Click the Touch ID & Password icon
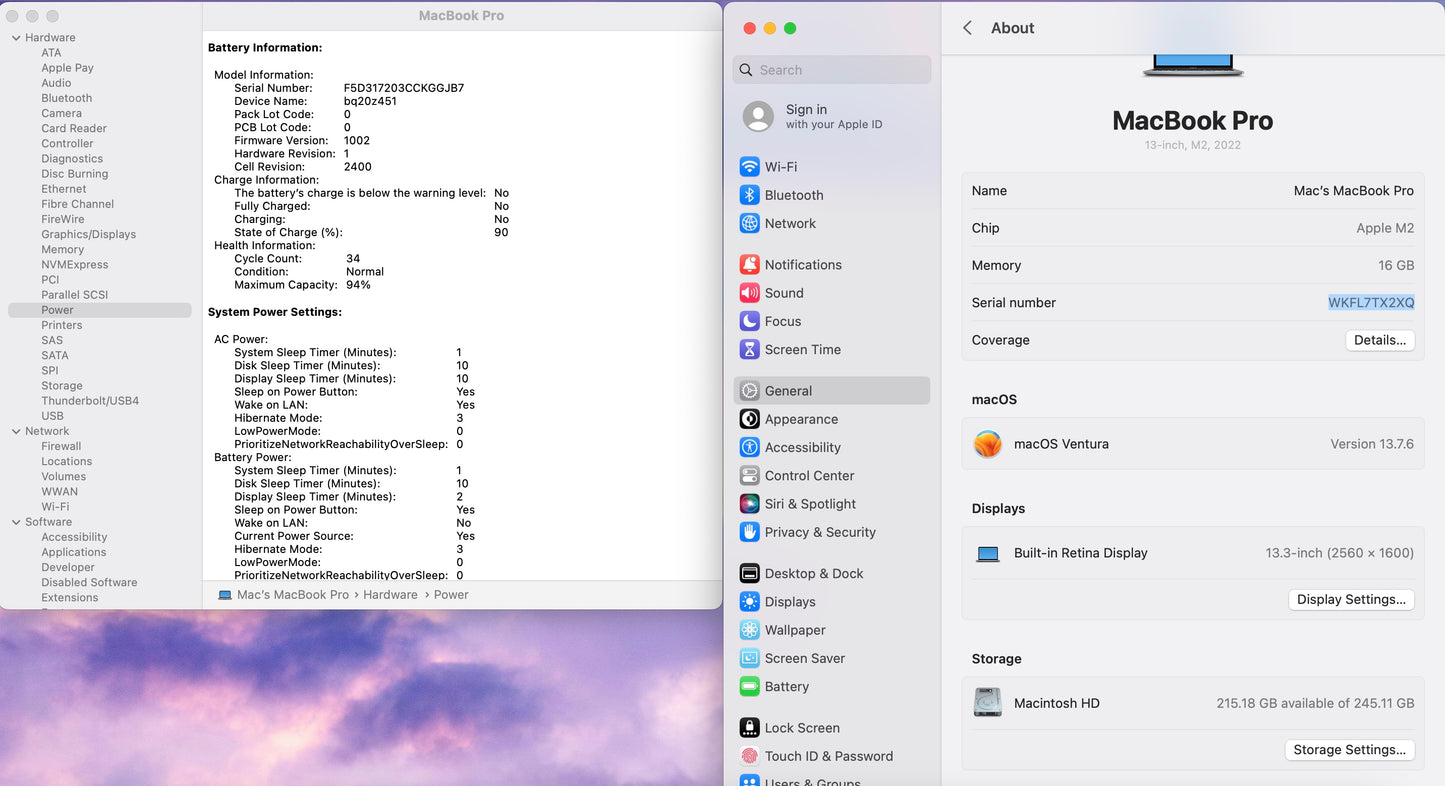Viewport: 1445px width, 786px height. (x=749, y=756)
